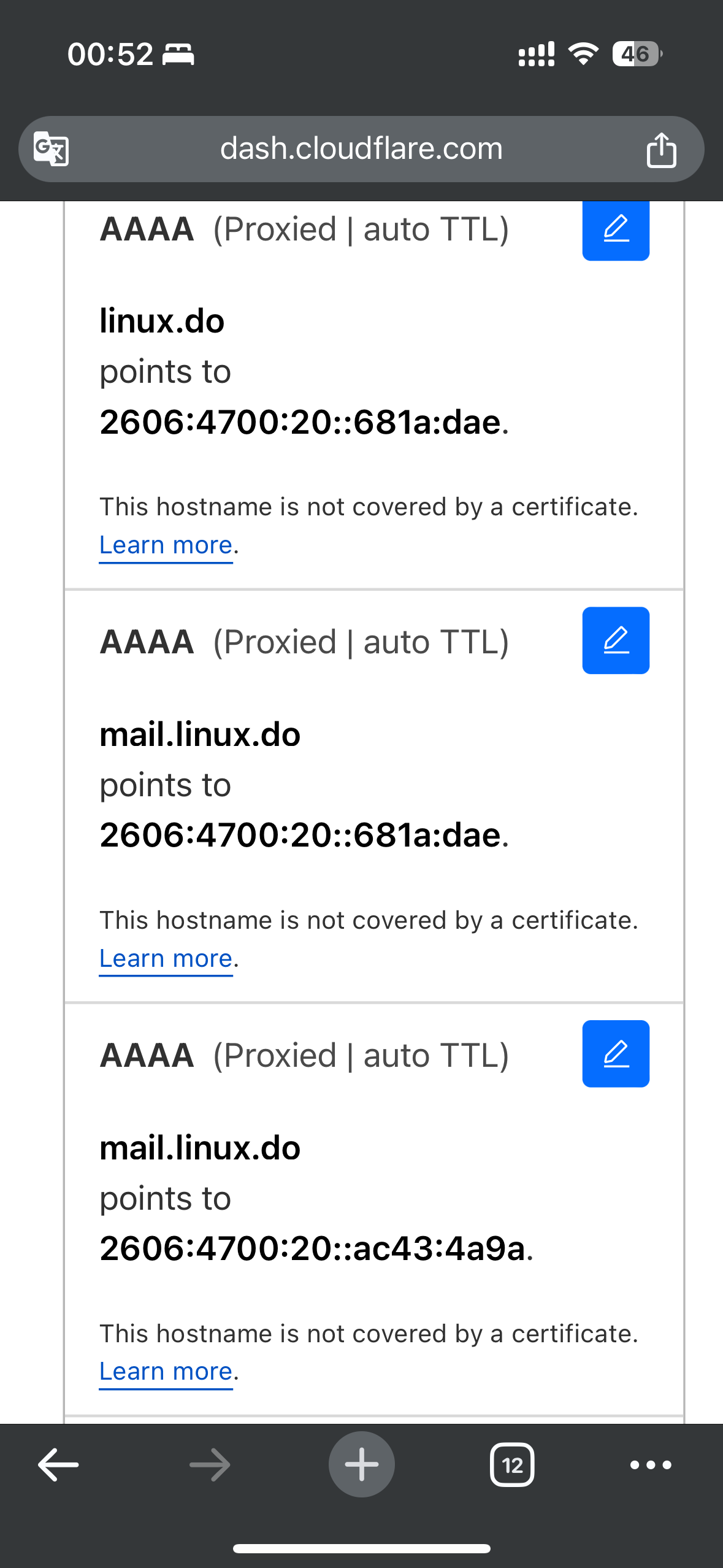Tap the Google Translate icon in address bar
The image size is (723, 1568).
point(51,149)
